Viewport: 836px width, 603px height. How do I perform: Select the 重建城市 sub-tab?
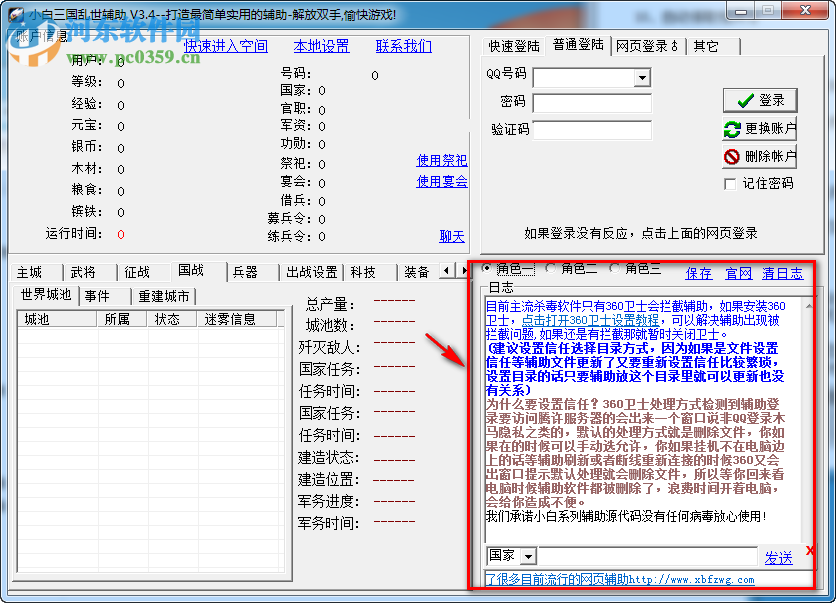pos(164,296)
